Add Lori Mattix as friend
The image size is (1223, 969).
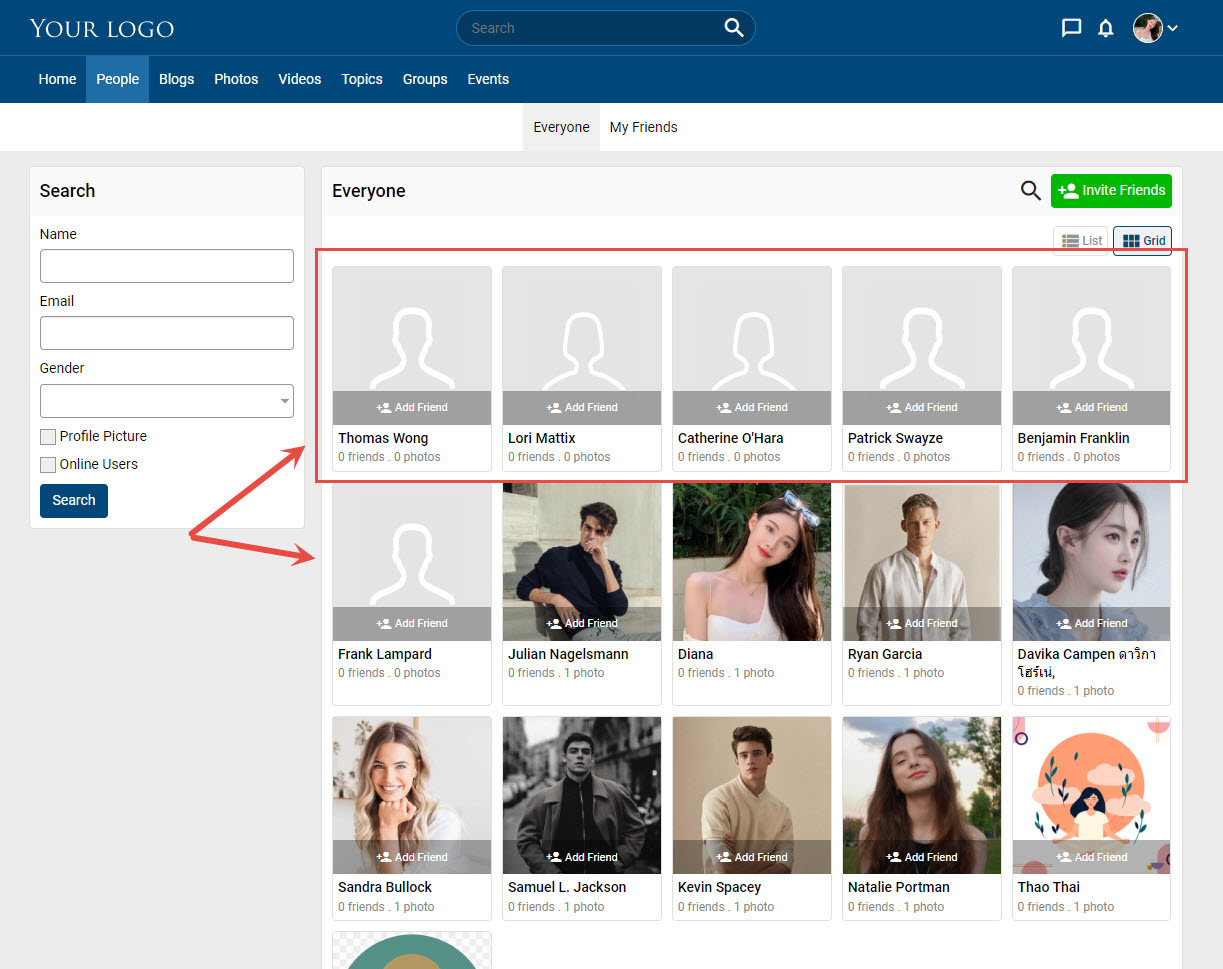point(582,407)
